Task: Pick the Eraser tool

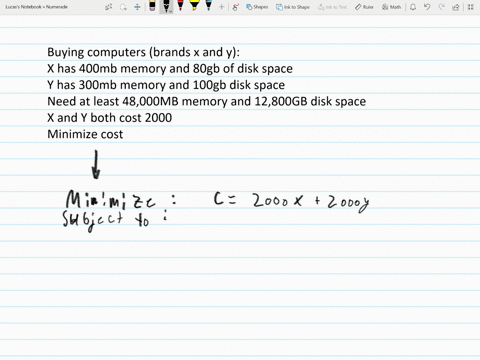Action: (x=152, y=6)
